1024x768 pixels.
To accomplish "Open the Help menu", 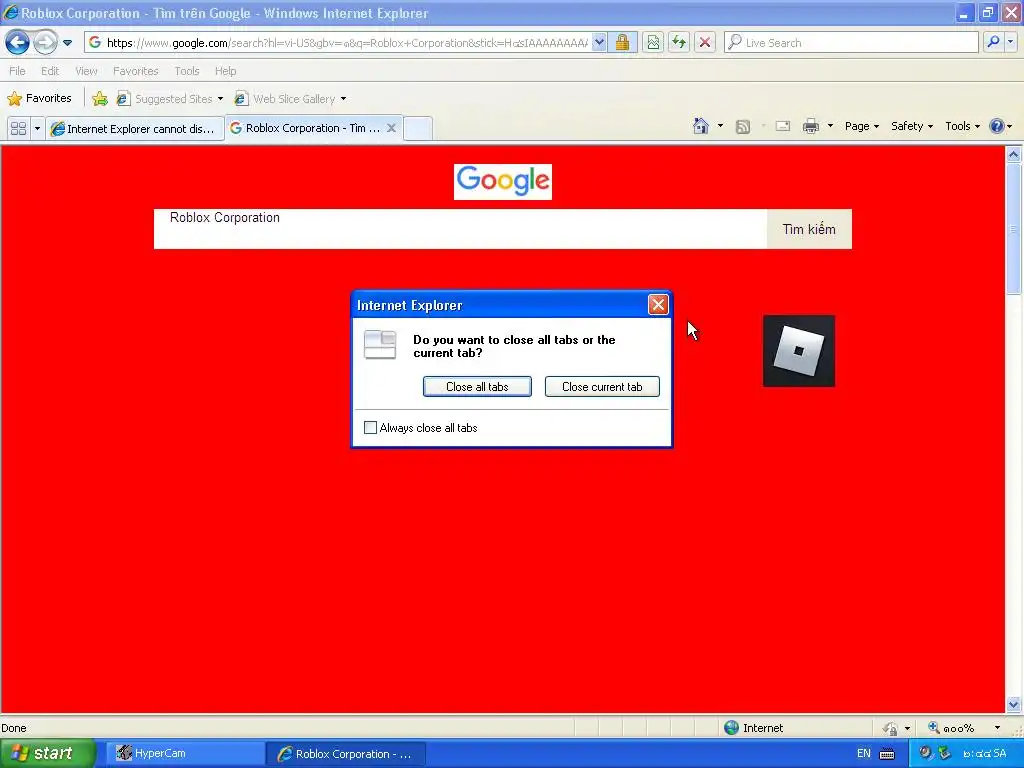I will point(225,71).
